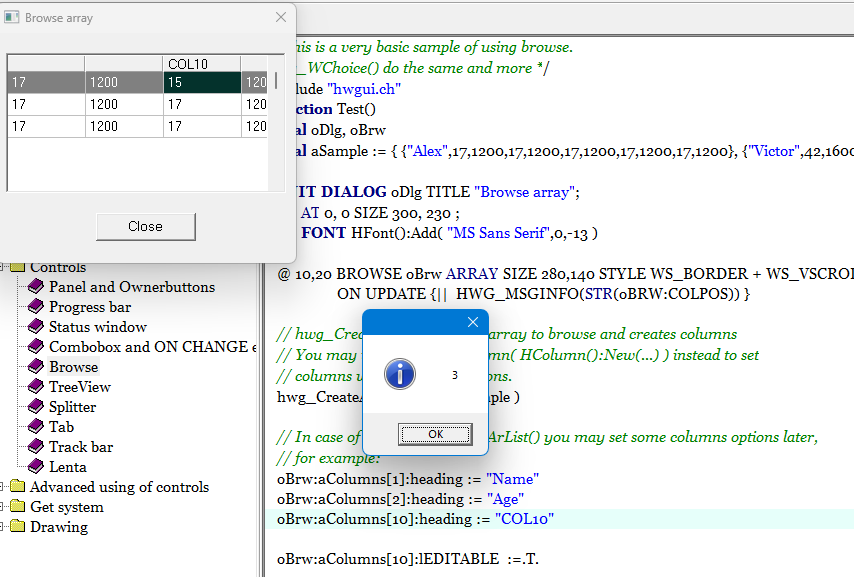This screenshot has width=854, height=577.
Task: Select the Tab tree item
Action: [61, 427]
